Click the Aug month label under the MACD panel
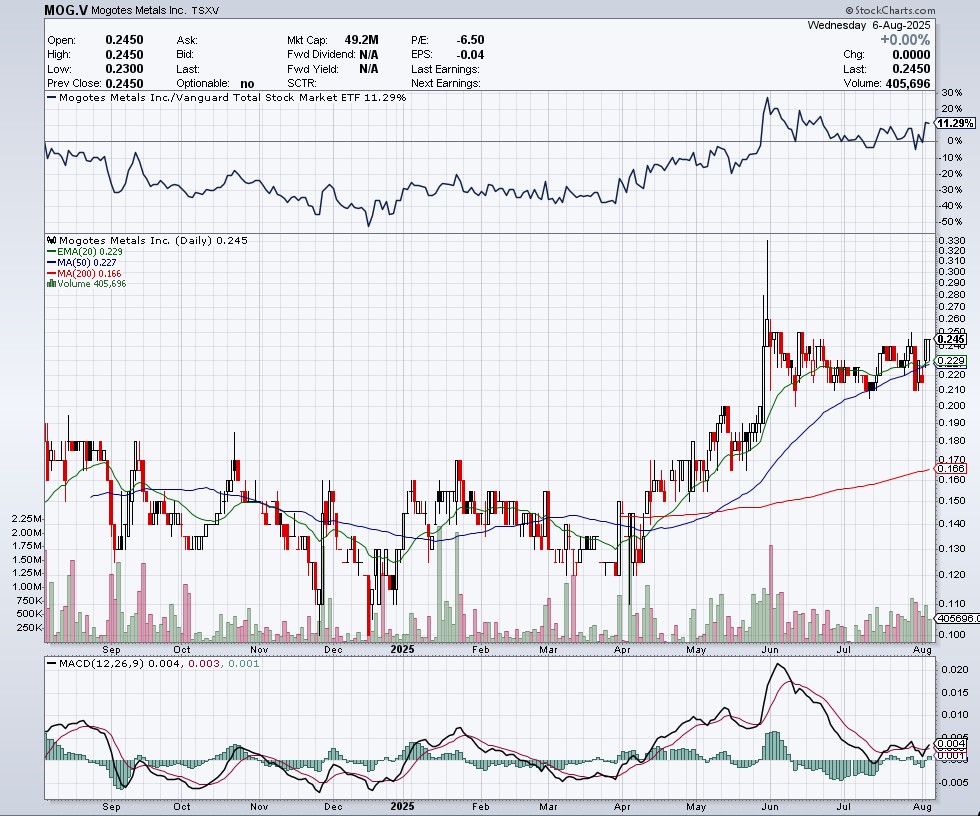Viewport: 980px width, 816px height. (x=922, y=807)
